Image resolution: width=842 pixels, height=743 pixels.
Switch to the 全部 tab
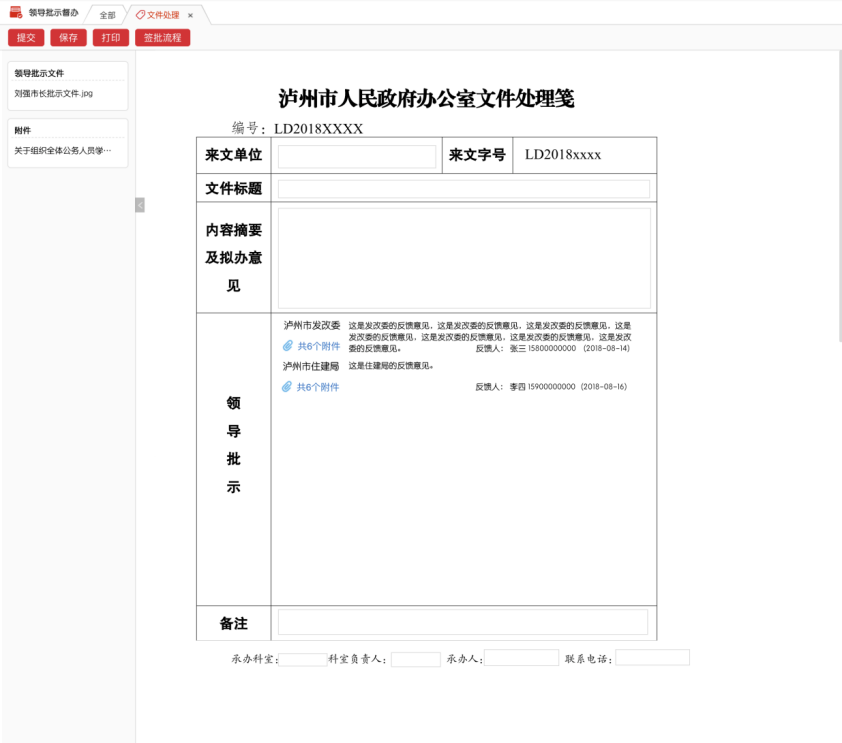(x=107, y=15)
